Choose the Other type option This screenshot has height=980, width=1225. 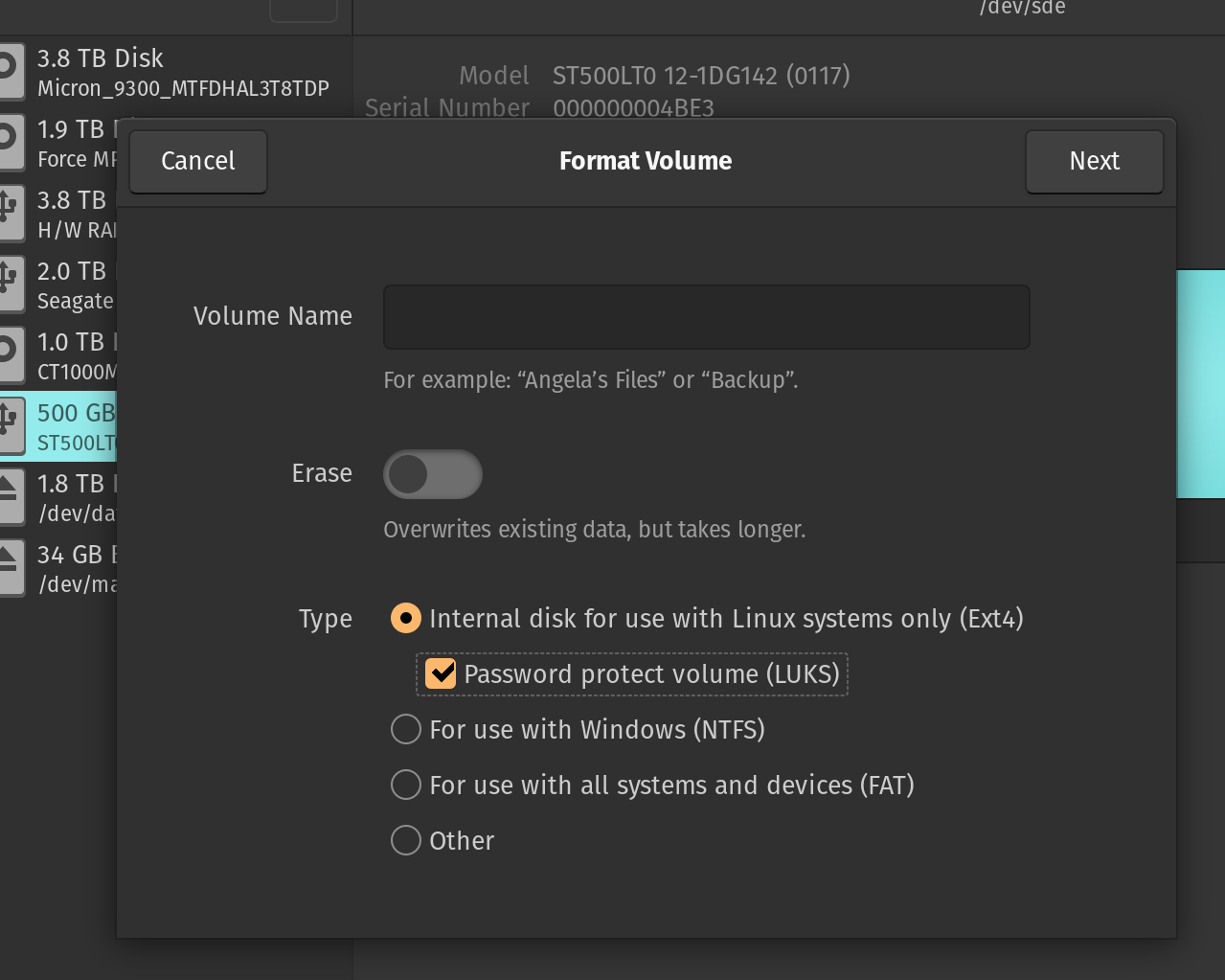[x=406, y=840]
